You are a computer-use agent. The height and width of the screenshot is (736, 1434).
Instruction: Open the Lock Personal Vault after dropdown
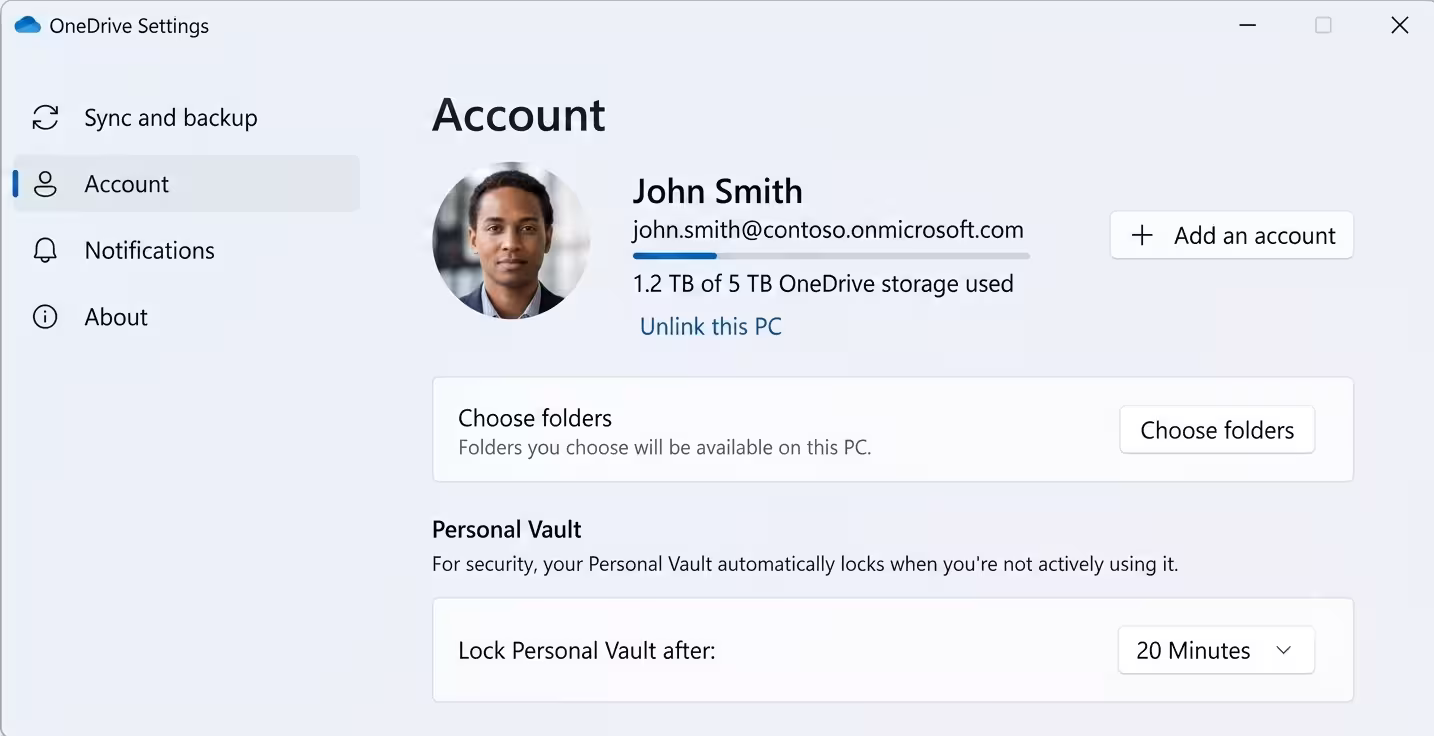(x=1216, y=650)
